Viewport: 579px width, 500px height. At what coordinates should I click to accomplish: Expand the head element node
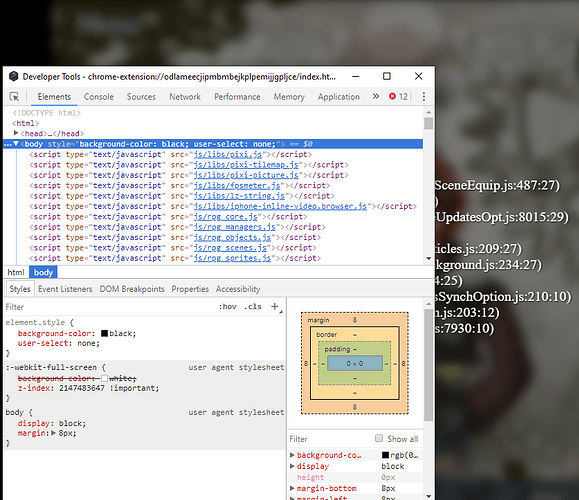pos(16,133)
